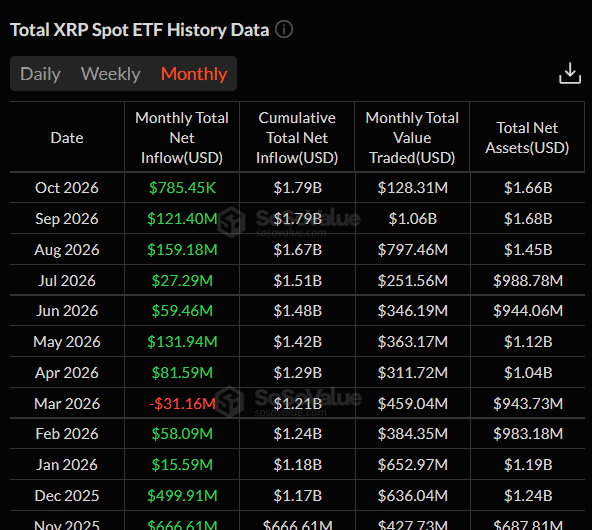Click the Apr 2026 date cell
This screenshot has width=592, height=530.
coord(67,373)
